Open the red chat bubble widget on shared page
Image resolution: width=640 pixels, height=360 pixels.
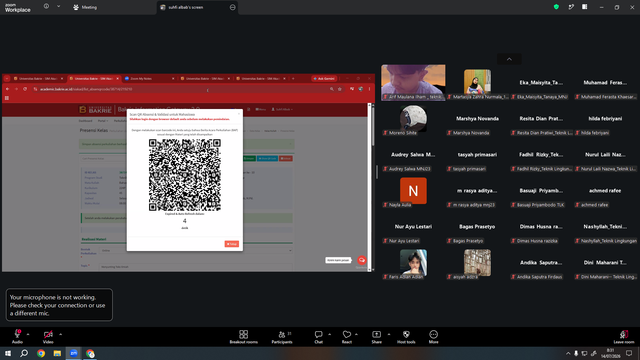362,260
